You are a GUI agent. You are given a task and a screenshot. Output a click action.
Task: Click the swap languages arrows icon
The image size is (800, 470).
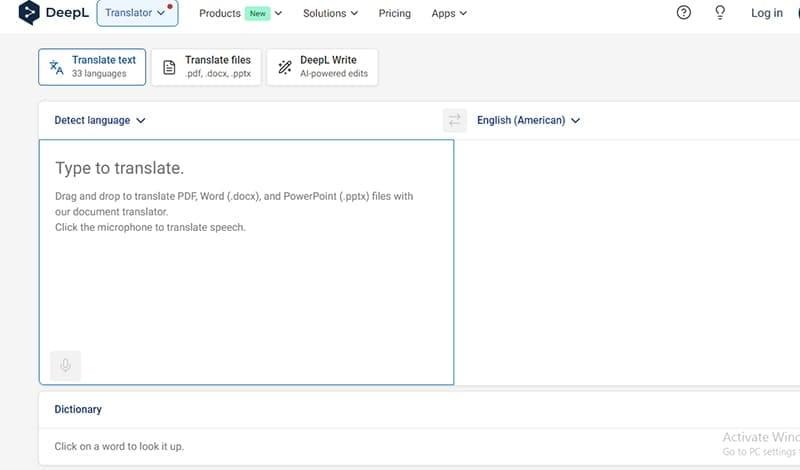[455, 120]
